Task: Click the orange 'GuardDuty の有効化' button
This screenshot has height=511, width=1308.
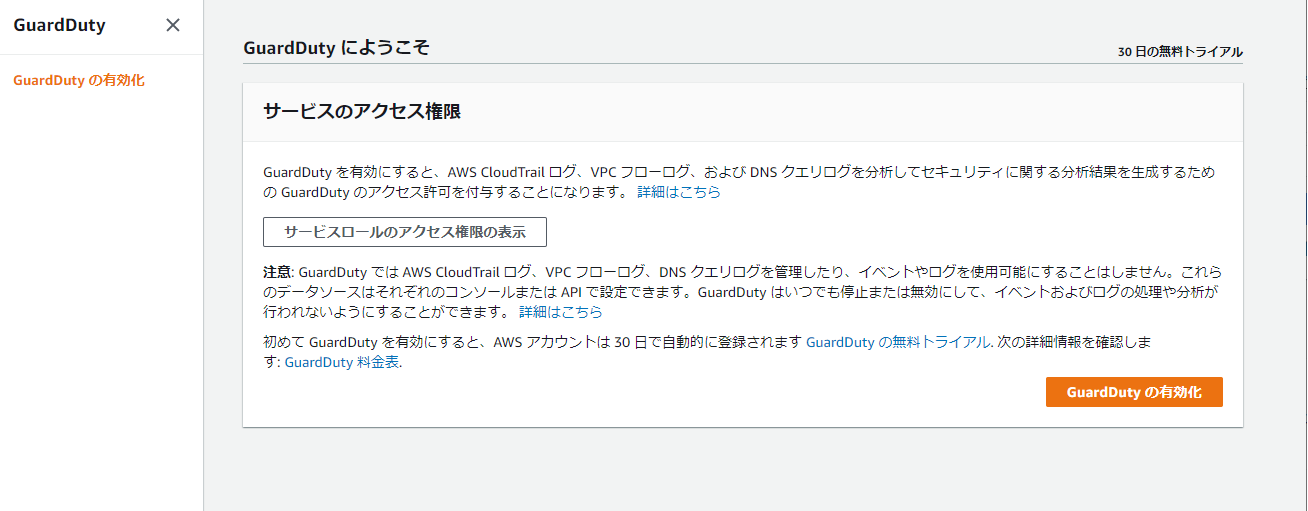Action: pyautogui.click(x=1134, y=392)
